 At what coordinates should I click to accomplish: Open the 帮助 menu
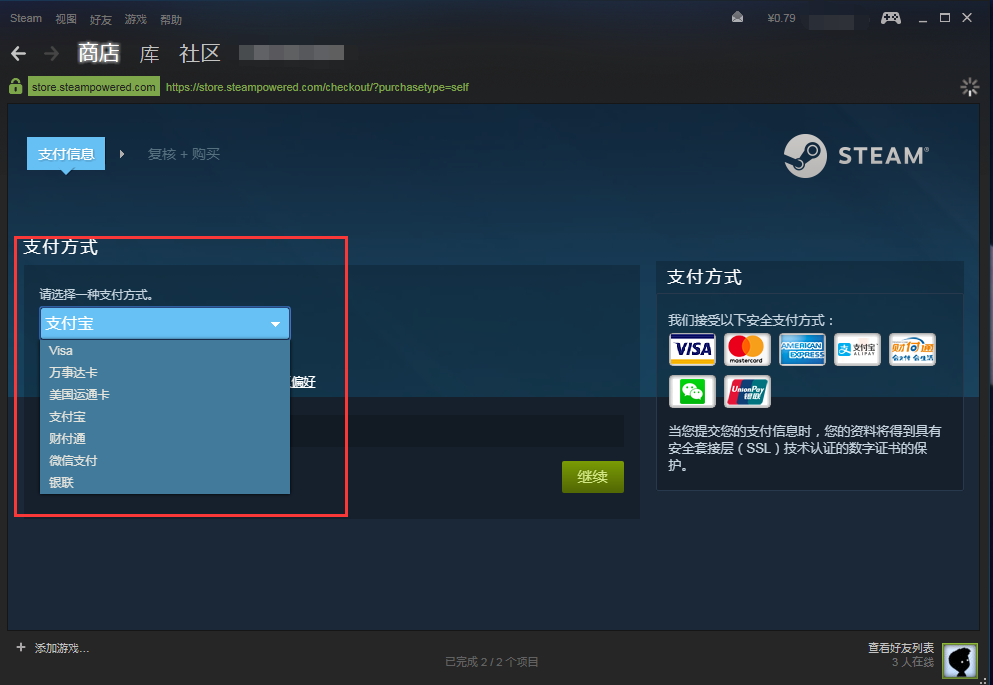171,19
